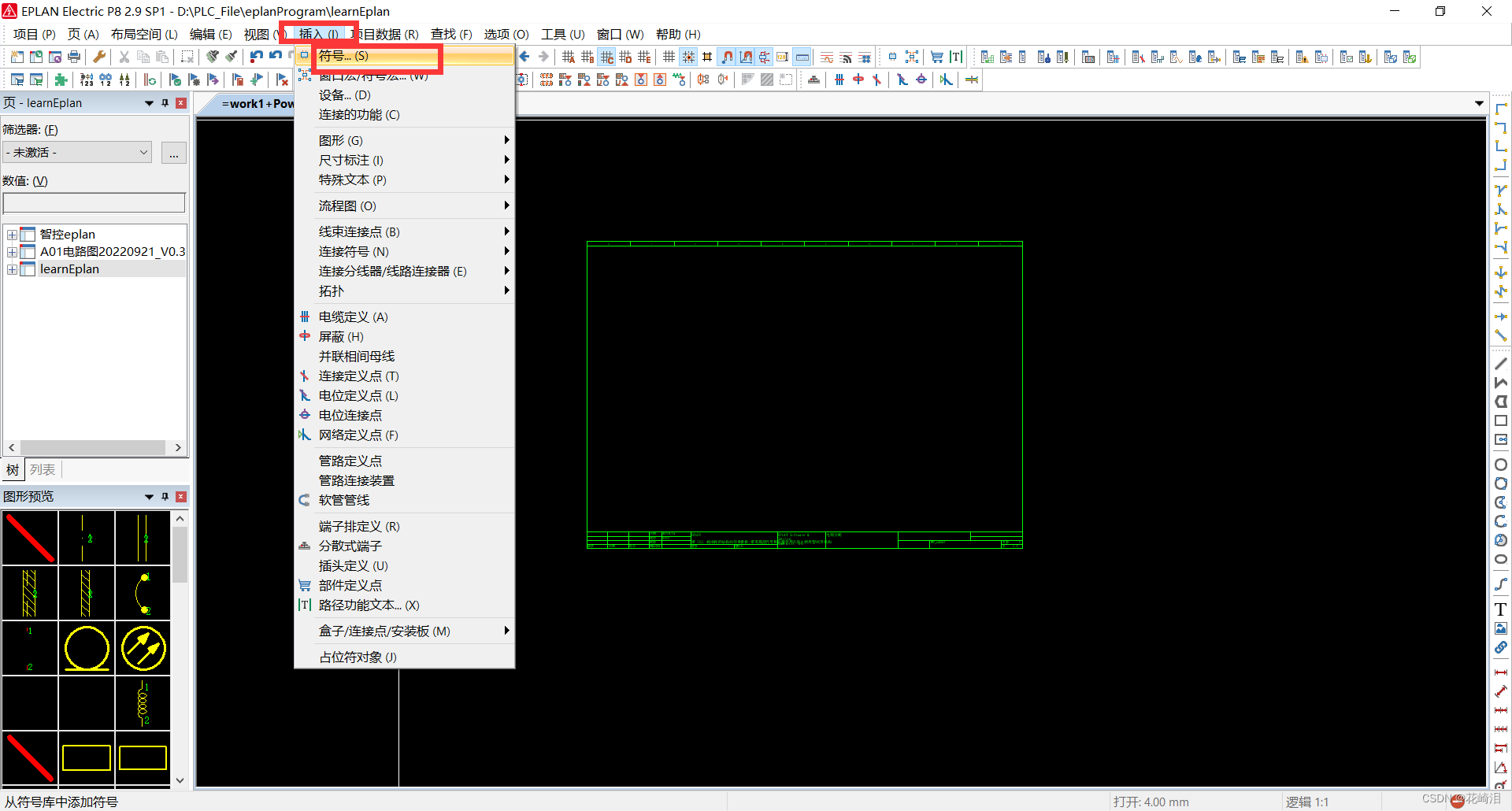
Task: Toggle grid C snap setting
Action: (606, 57)
